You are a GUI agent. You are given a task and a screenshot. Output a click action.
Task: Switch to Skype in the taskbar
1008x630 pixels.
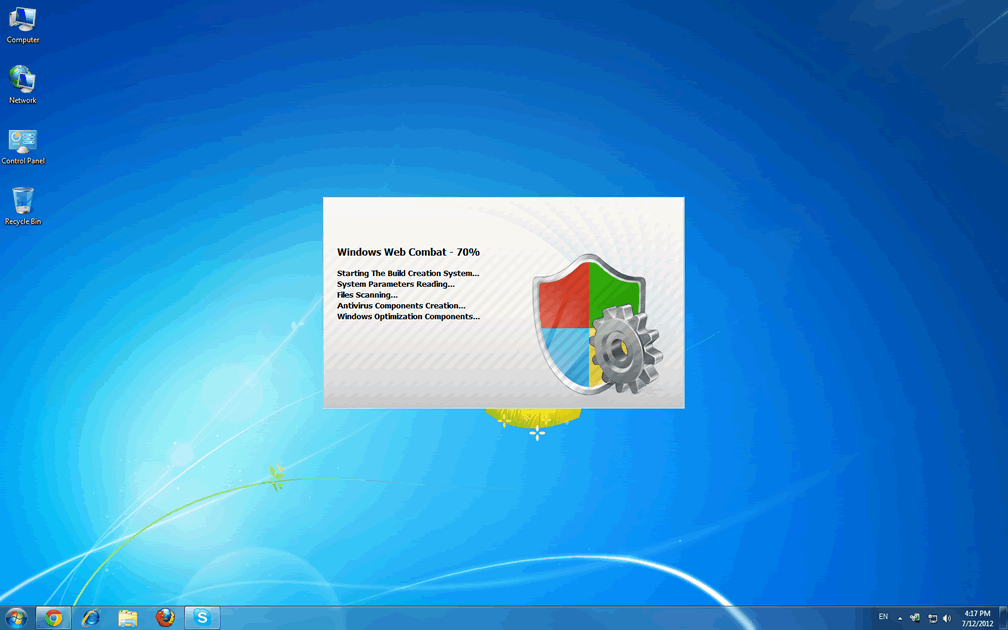coord(202,618)
